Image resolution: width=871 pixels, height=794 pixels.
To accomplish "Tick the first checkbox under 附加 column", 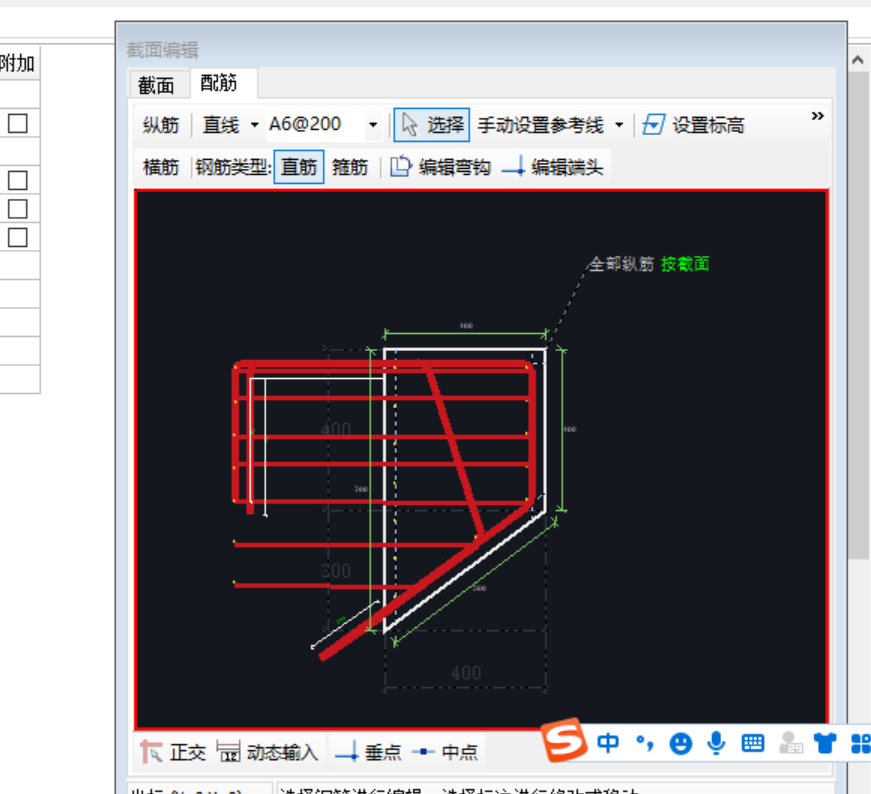I will 18,123.
